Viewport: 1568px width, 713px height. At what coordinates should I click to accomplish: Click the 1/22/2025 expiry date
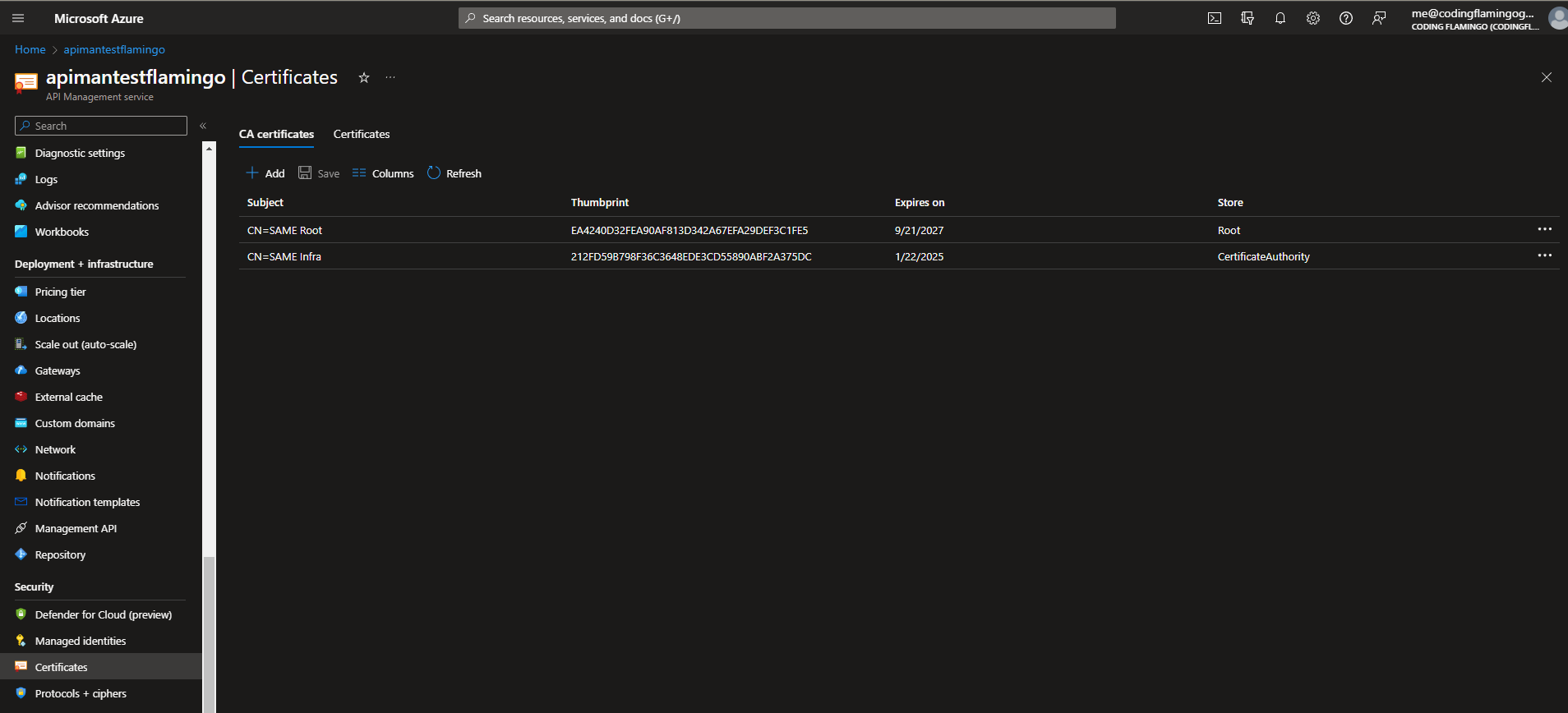click(x=919, y=257)
